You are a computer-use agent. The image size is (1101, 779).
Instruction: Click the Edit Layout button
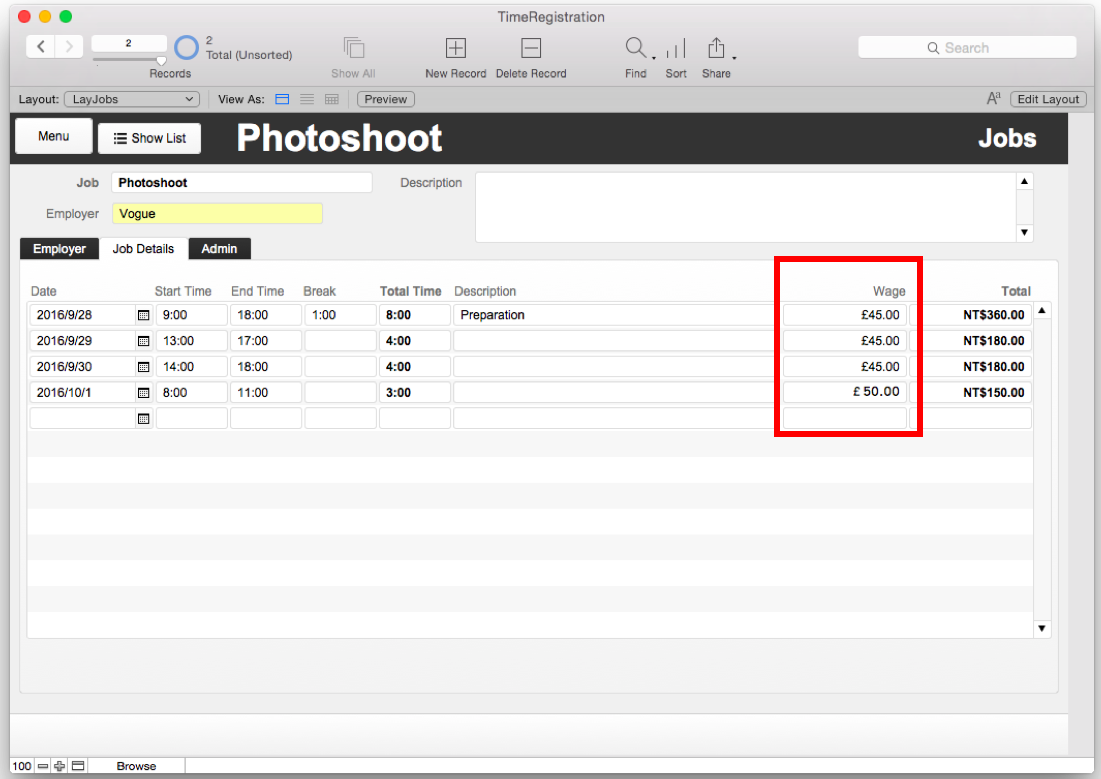click(x=1048, y=99)
